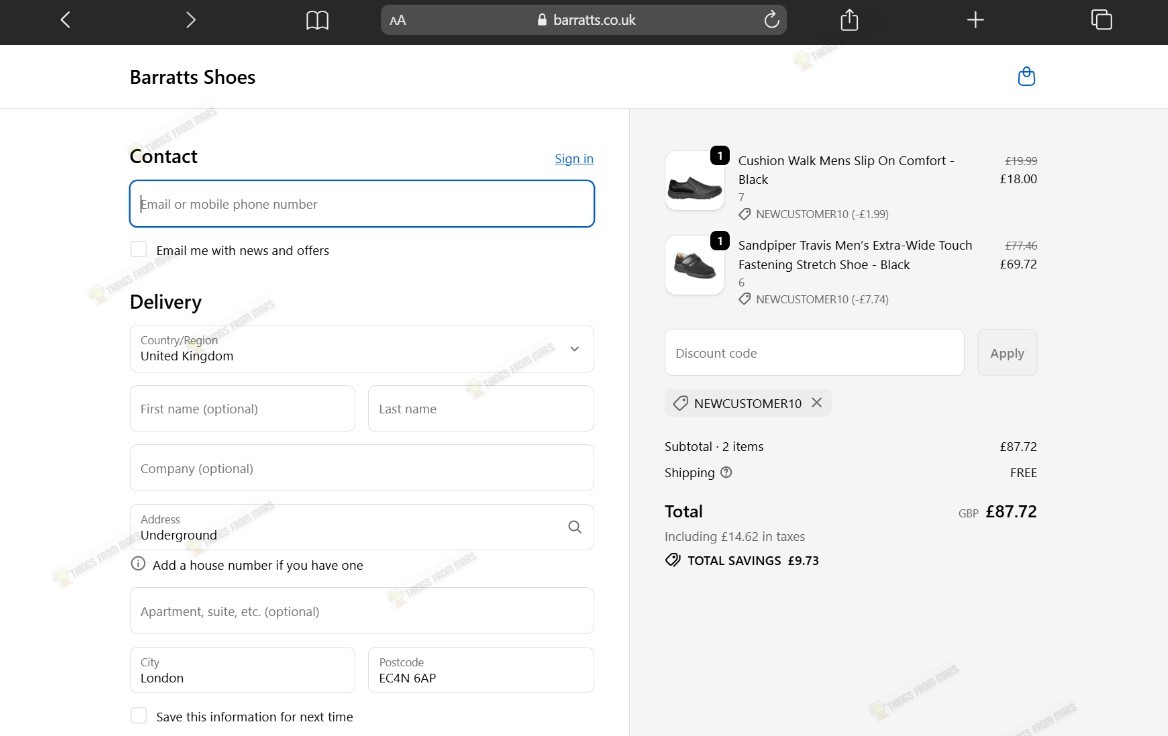Click the Subtotal · 2 items label
1168x736 pixels.
point(714,446)
